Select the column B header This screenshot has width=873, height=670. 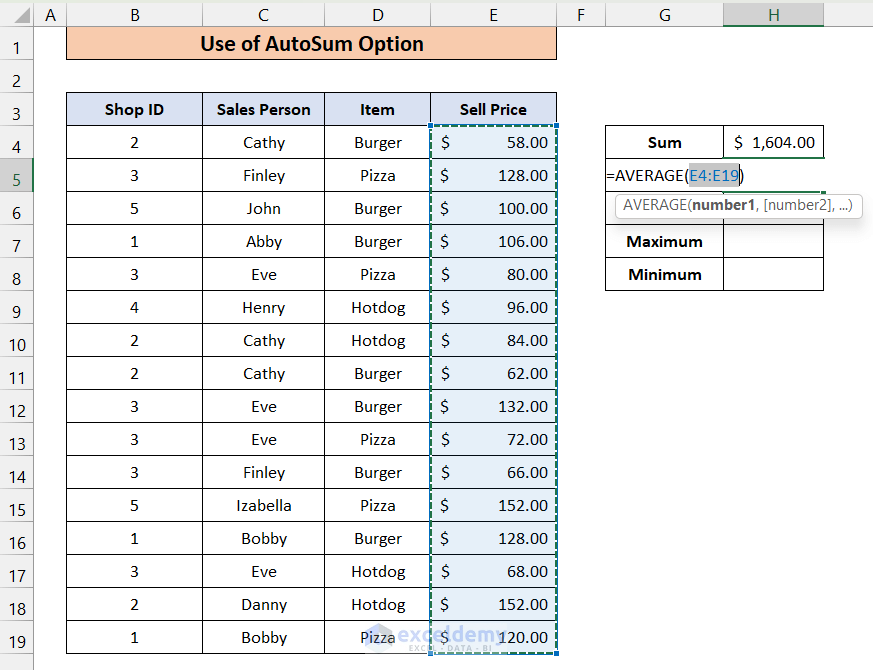click(x=134, y=14)
